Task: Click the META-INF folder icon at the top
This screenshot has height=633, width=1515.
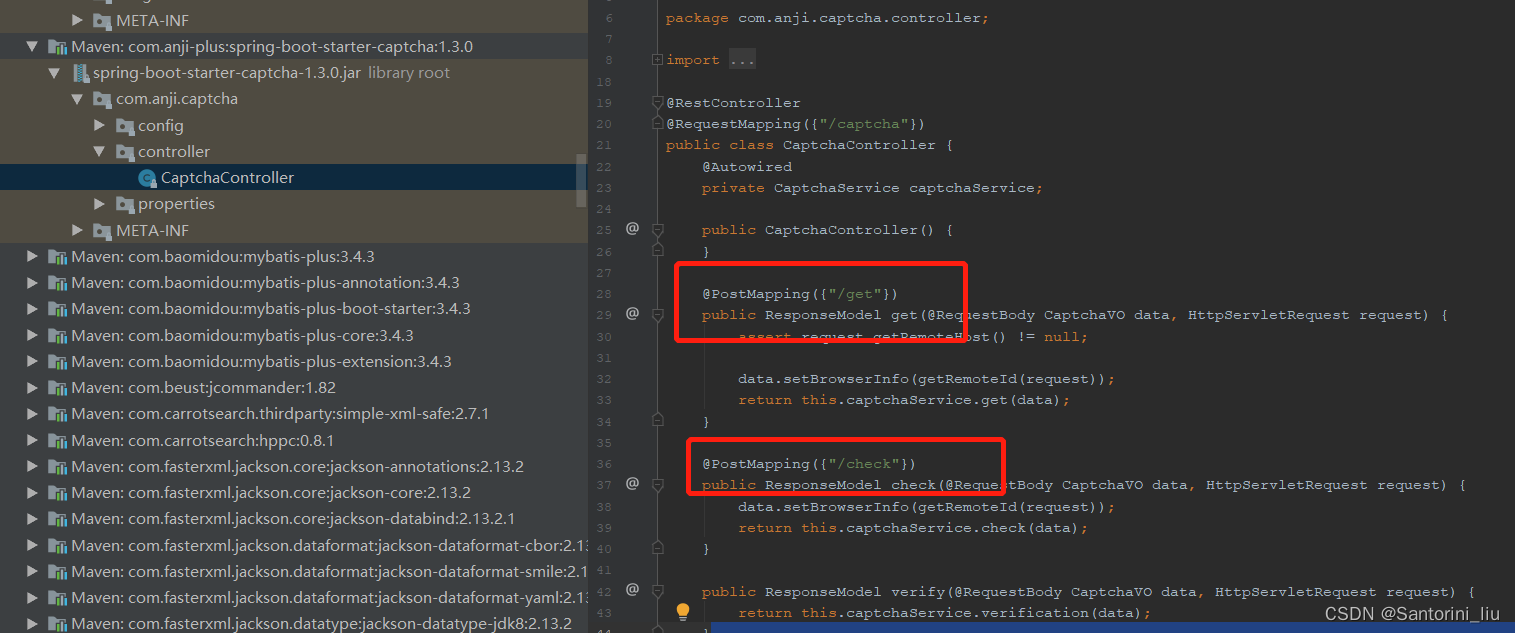Action: coord(102,19)
